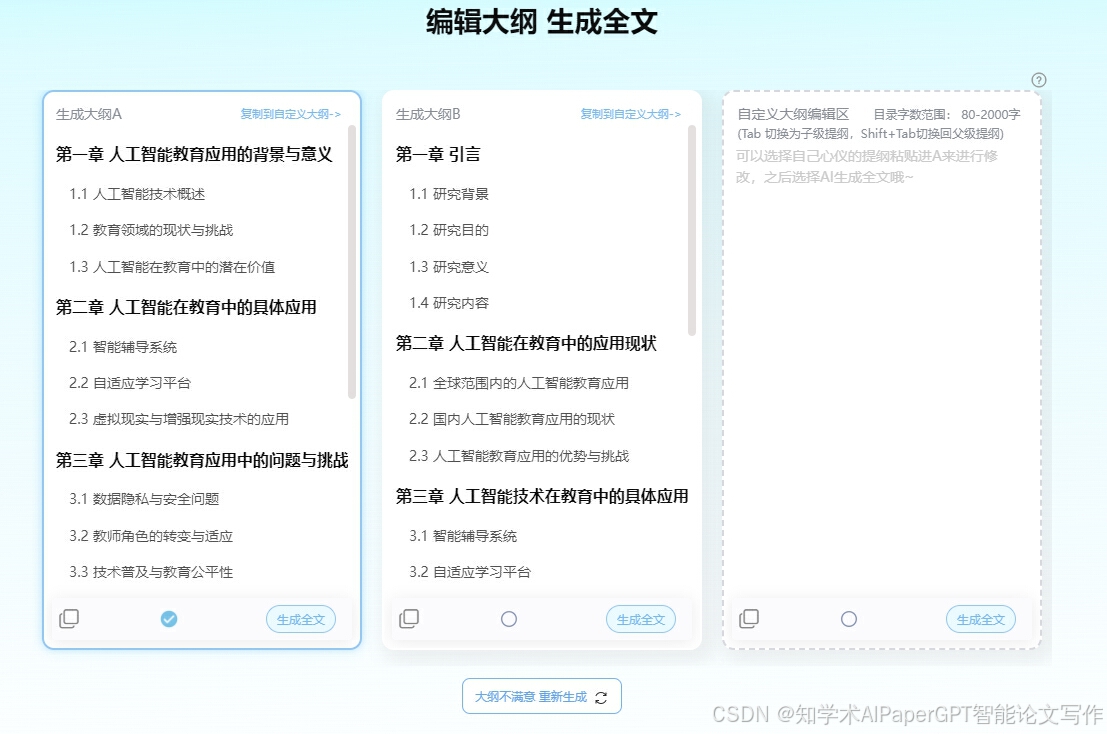Select item 3.2 自适应学习平台 in outline B

470,572
